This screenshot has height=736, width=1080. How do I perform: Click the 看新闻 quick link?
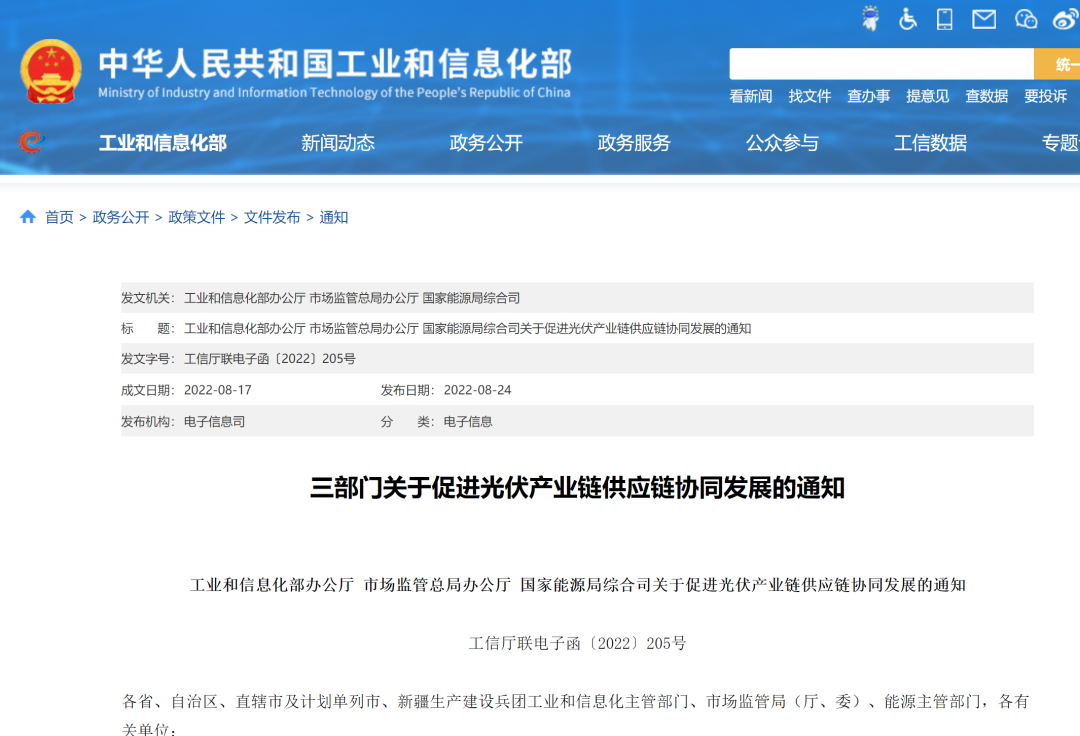[x=751, y=96]
